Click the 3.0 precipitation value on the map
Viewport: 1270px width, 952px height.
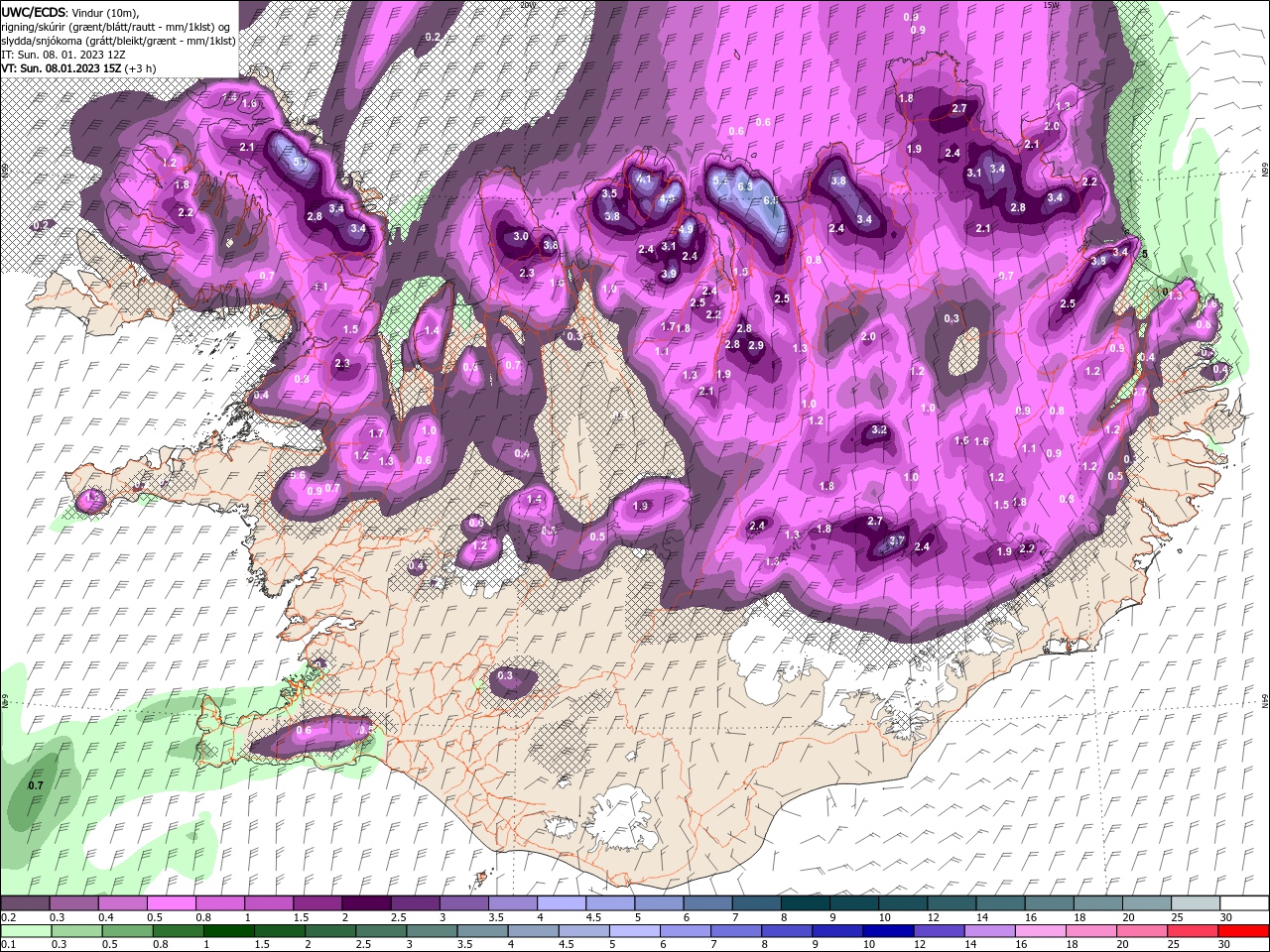pyautogui.click(x=521, y=236)
